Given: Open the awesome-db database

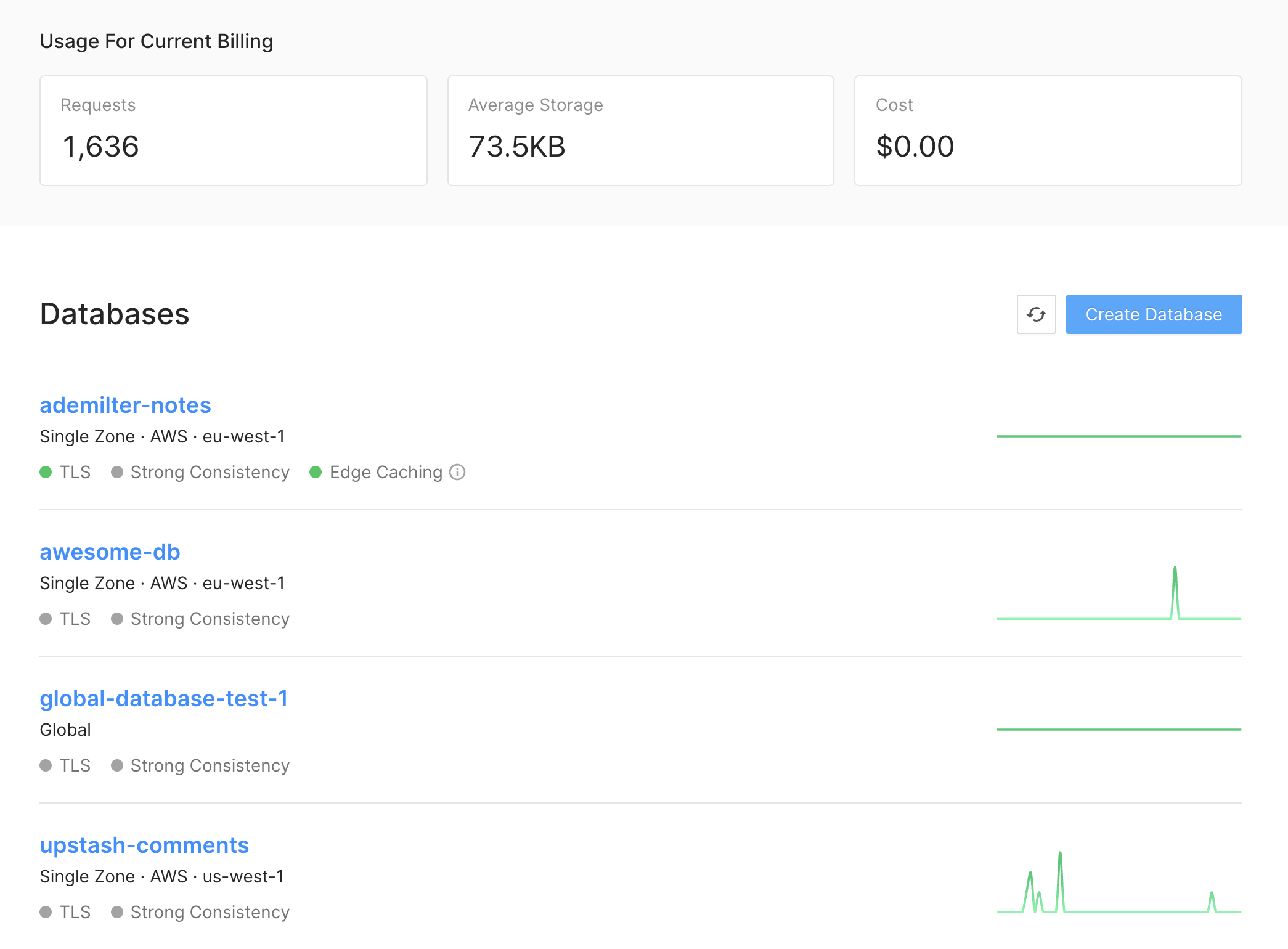Looking at the screenshot, I should [x=110, y=552].
